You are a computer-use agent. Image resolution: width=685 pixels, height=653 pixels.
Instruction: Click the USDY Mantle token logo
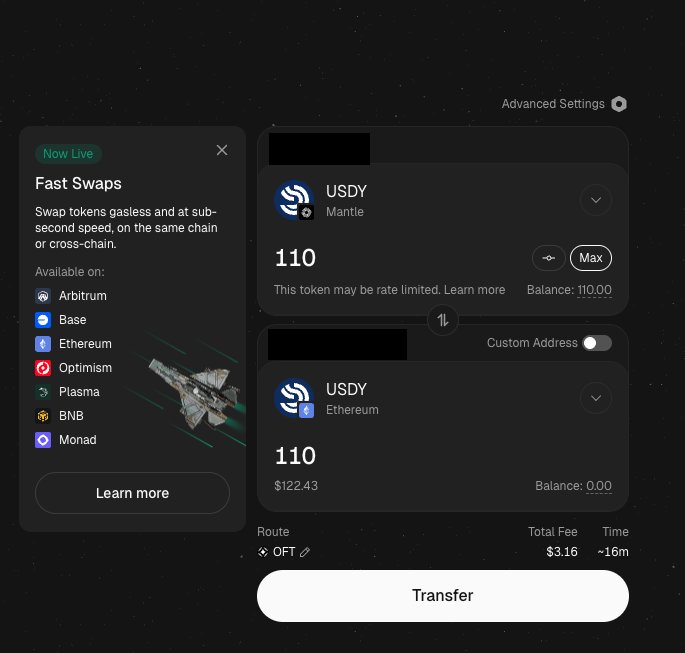point(294,200)
